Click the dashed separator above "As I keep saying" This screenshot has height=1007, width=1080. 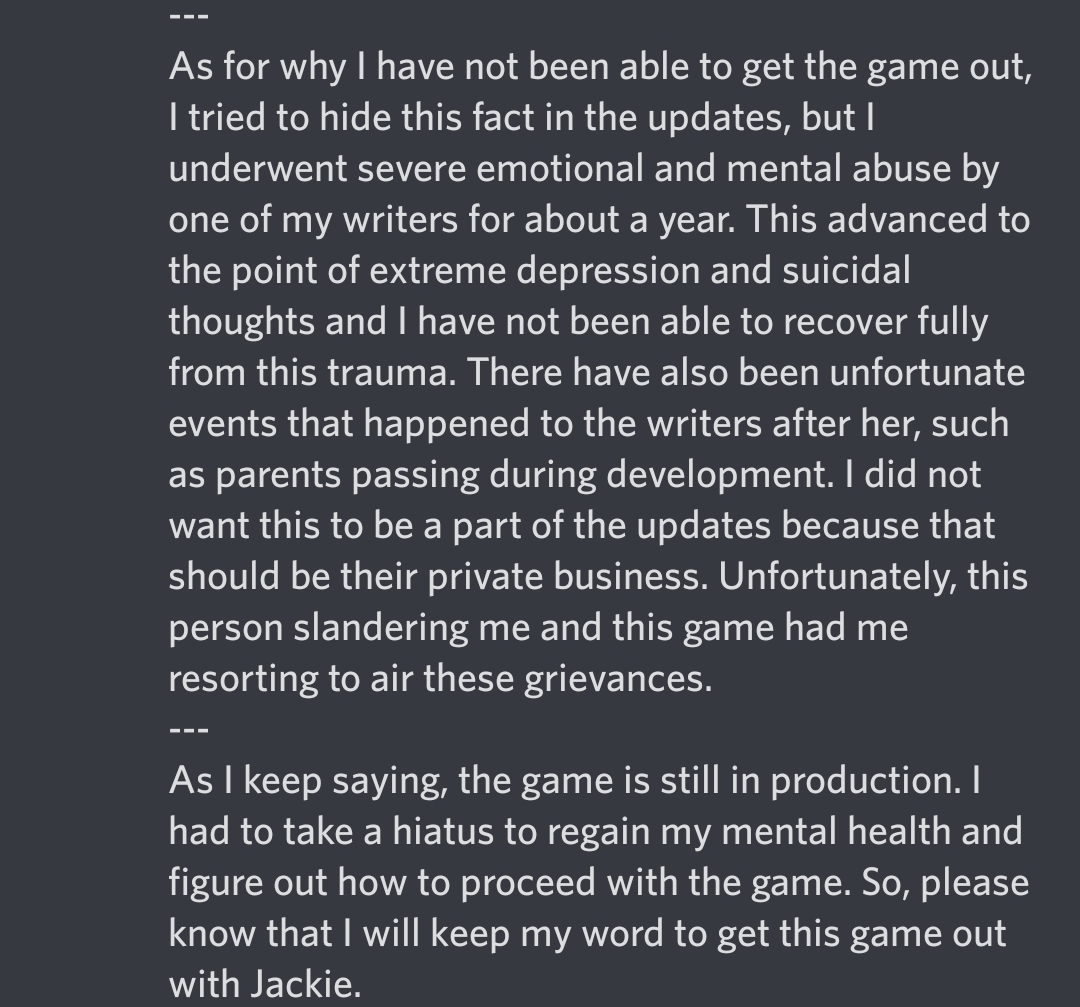189,728
